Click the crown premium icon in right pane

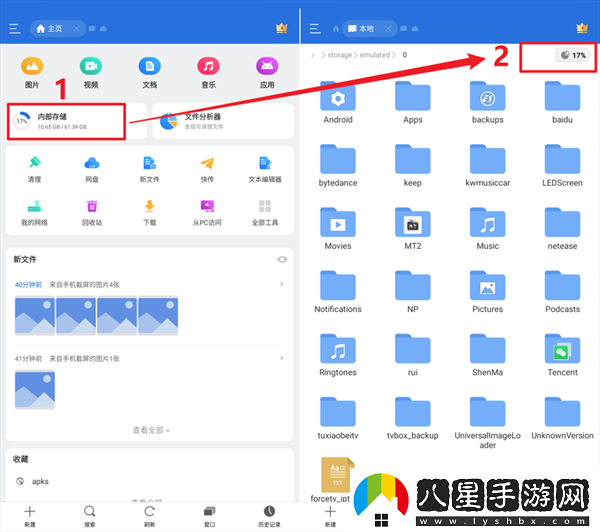pos(582,28)
